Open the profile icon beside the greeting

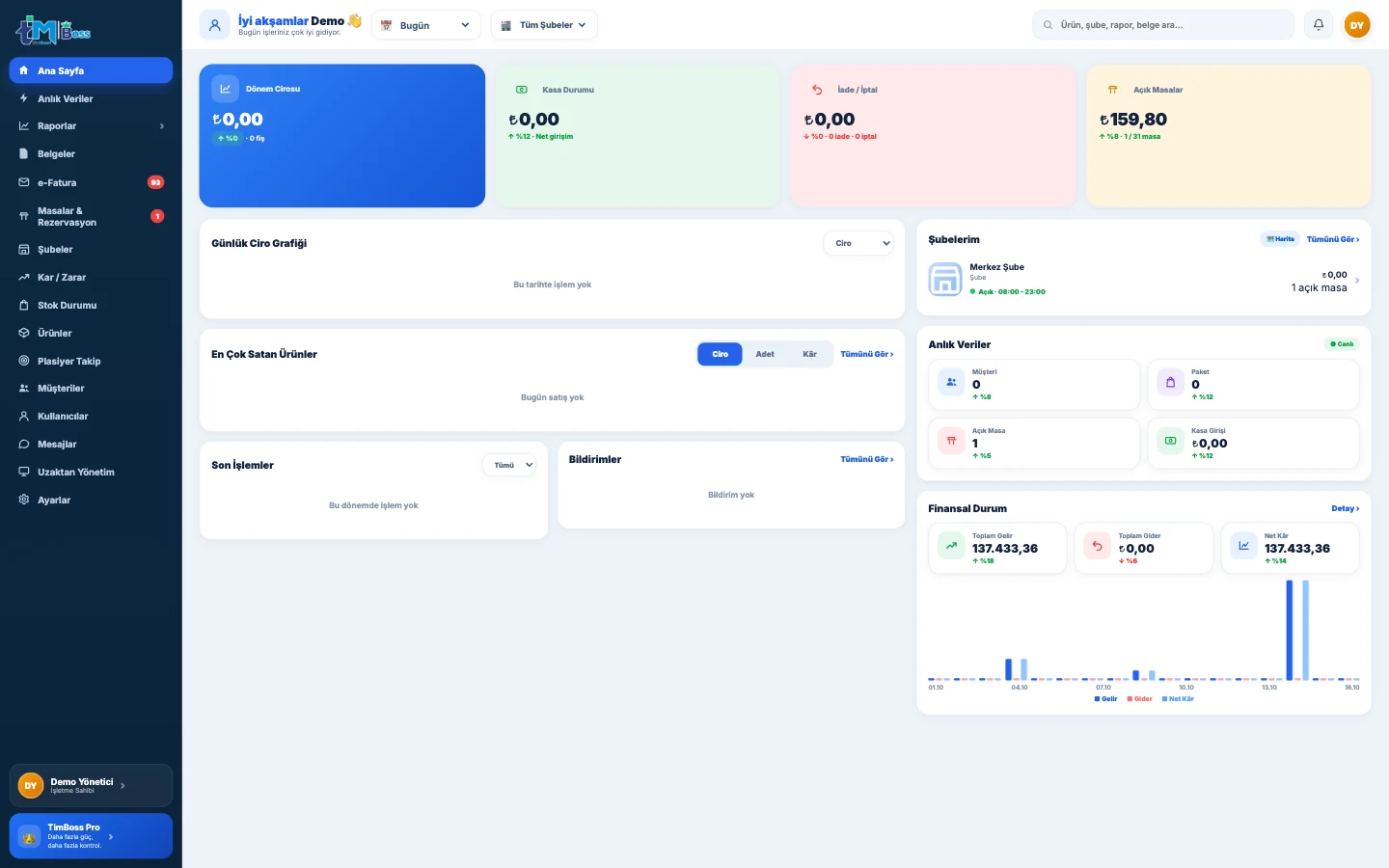[x=215, y=25]
